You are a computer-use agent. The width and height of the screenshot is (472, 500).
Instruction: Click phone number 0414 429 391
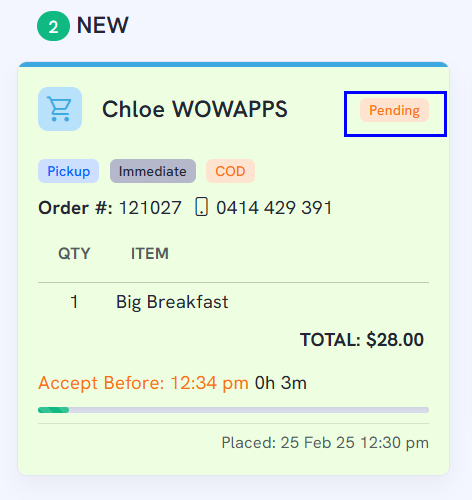[274, 208]
